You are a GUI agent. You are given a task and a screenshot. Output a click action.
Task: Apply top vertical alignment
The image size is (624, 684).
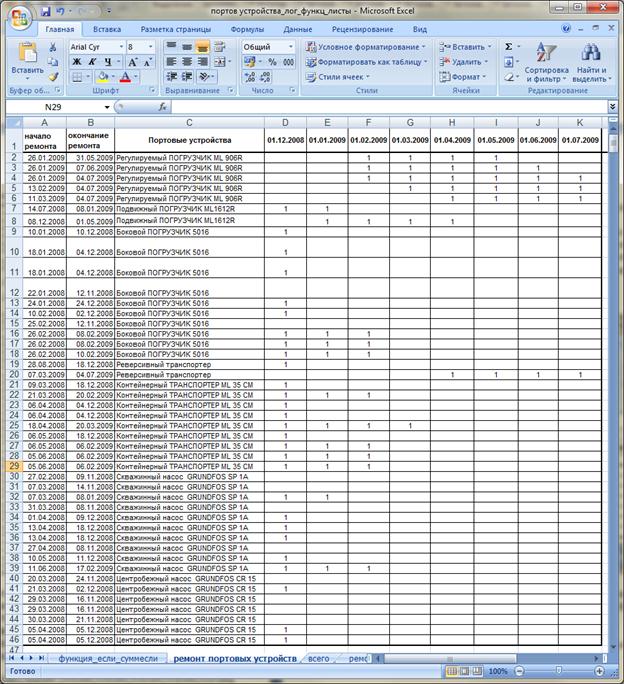click(x=171, y=47)
